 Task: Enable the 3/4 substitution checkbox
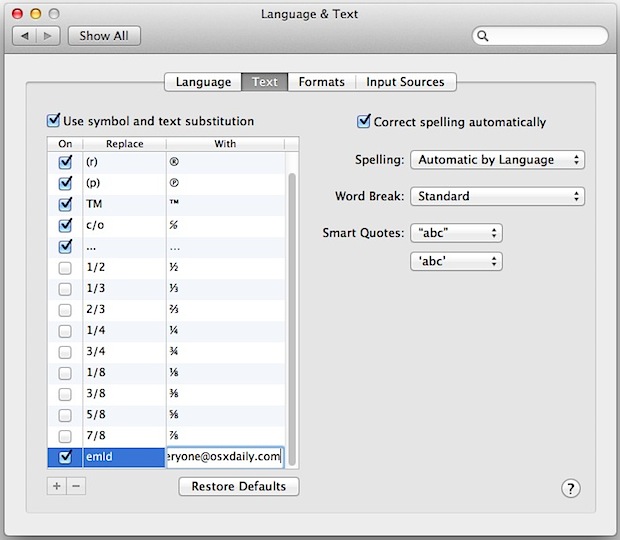coord(65,352)
